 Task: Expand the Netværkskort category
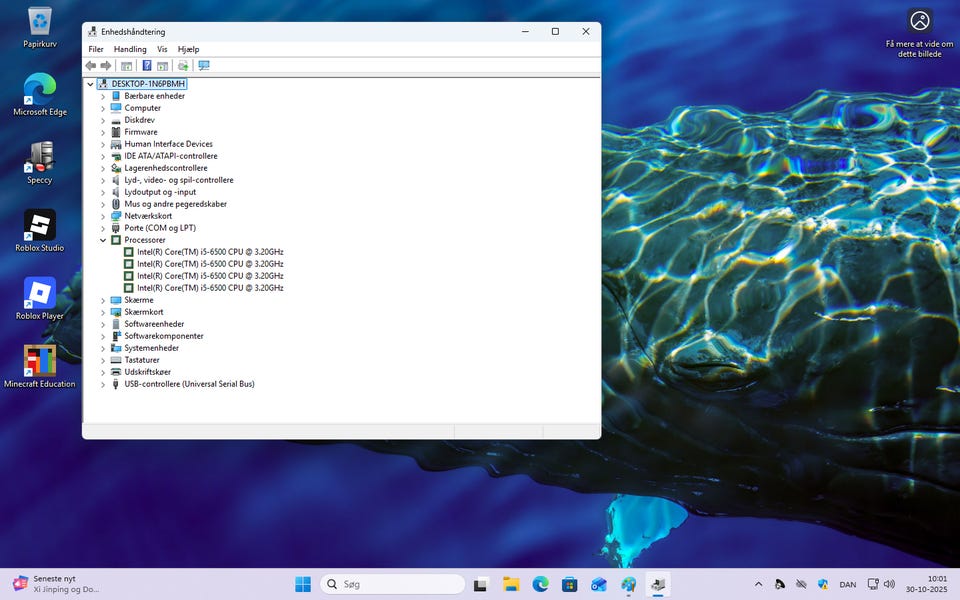(x=103, y=216)
